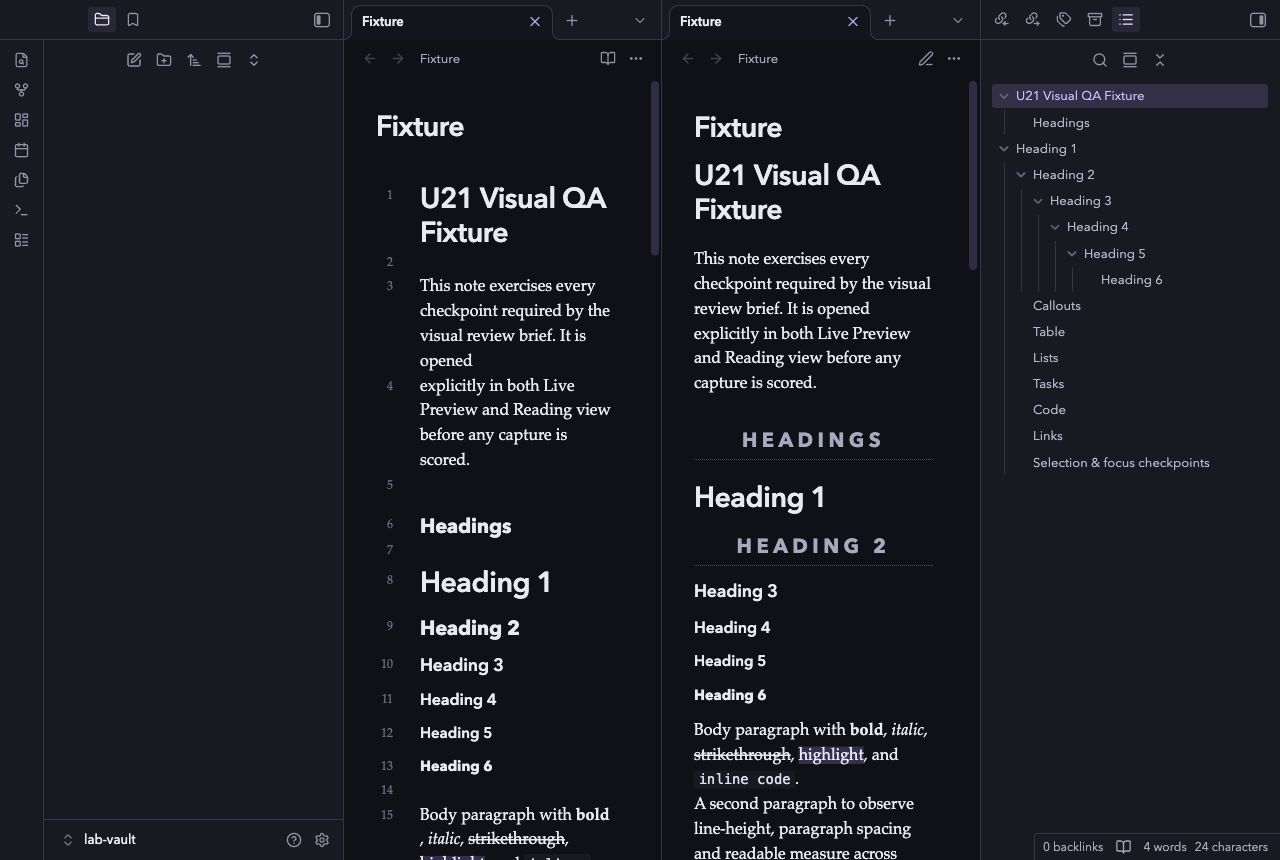Create a new canvas from the ribbon
Viewport: 1280px width, 860px height.
pyautogui.click(x=21, y=120)
